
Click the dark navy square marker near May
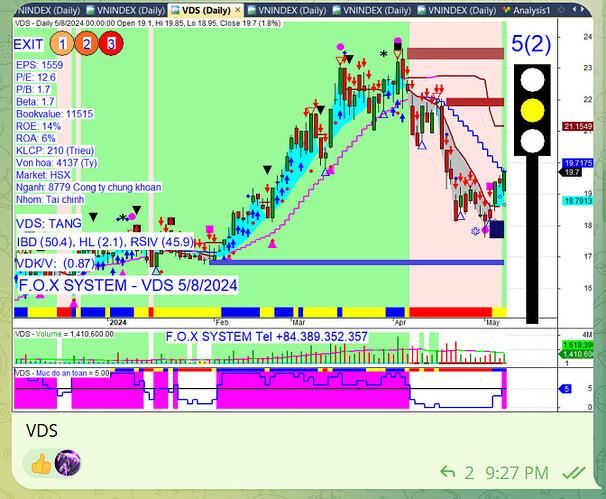coord(497,229)
